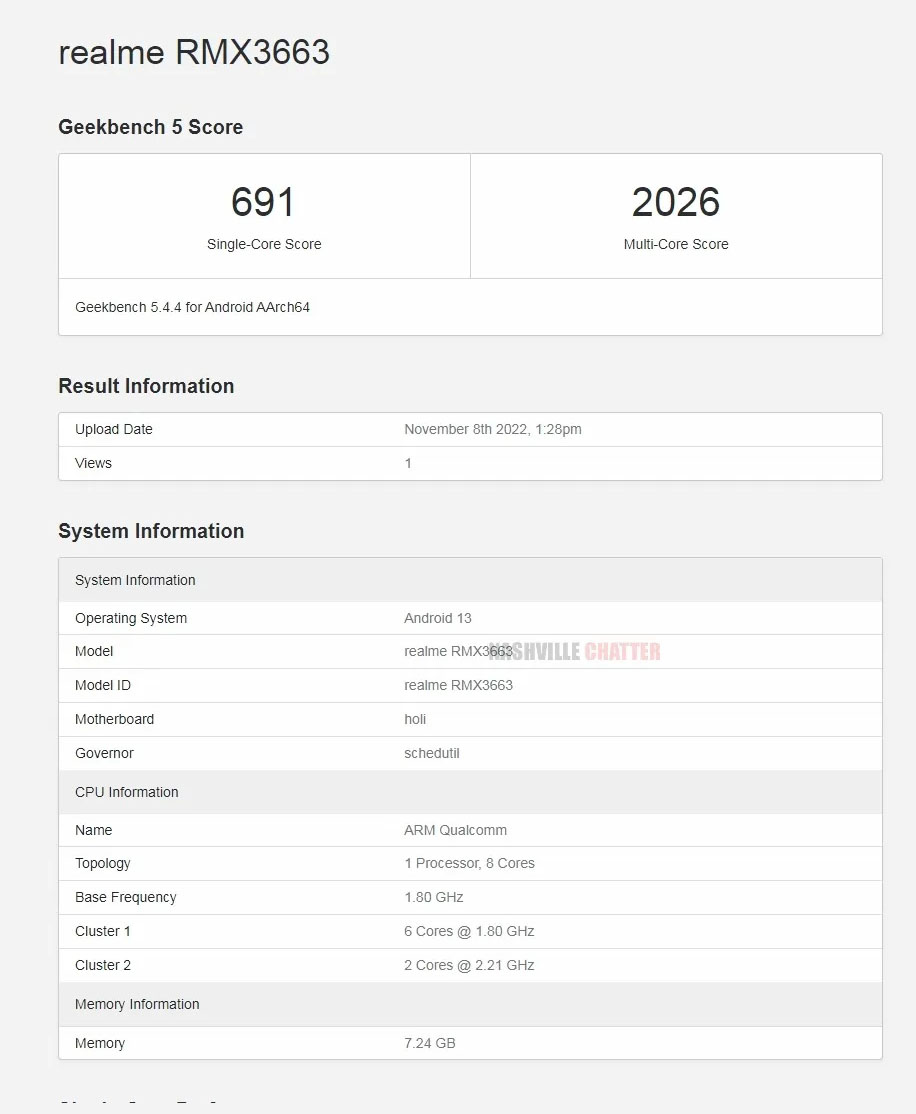This screenshot has height=1114, width=916.
Task: Select the Android 13 operating system value
Action: (x=437, y=618)
